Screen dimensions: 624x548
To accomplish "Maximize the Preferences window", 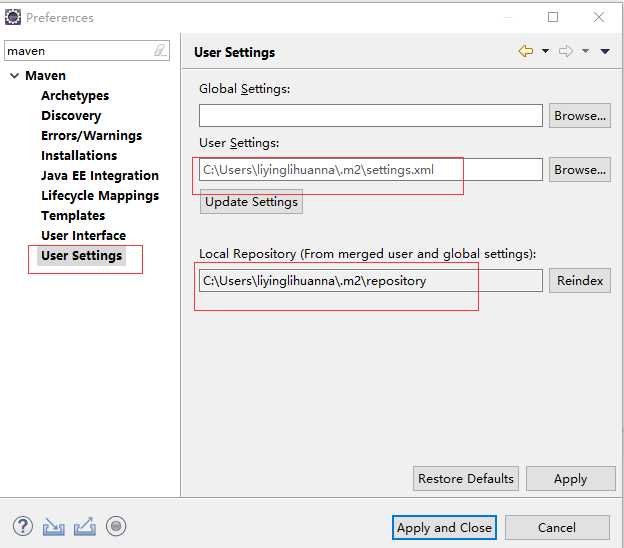I will (553, 17).
